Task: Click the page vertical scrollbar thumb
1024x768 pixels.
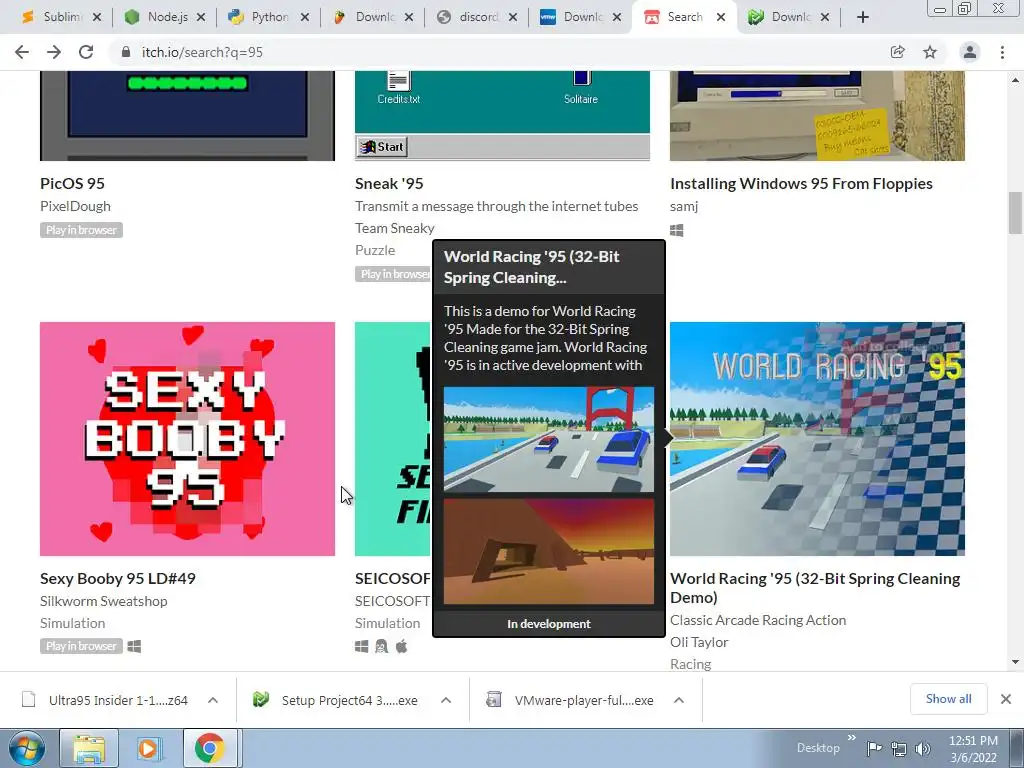Action: [1015, 212]
